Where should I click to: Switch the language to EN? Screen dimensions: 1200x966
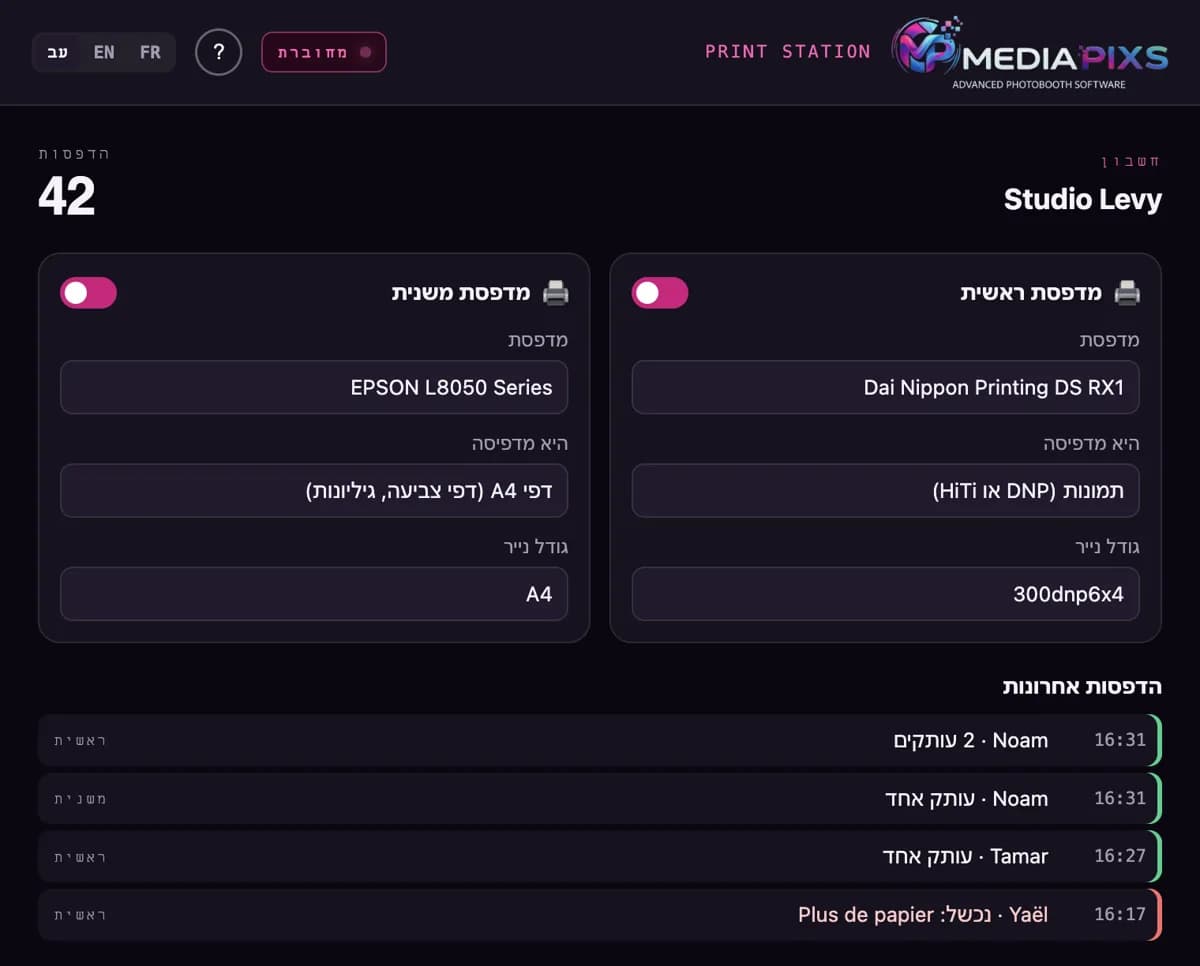pyautogui.click(x=104, y=52)
